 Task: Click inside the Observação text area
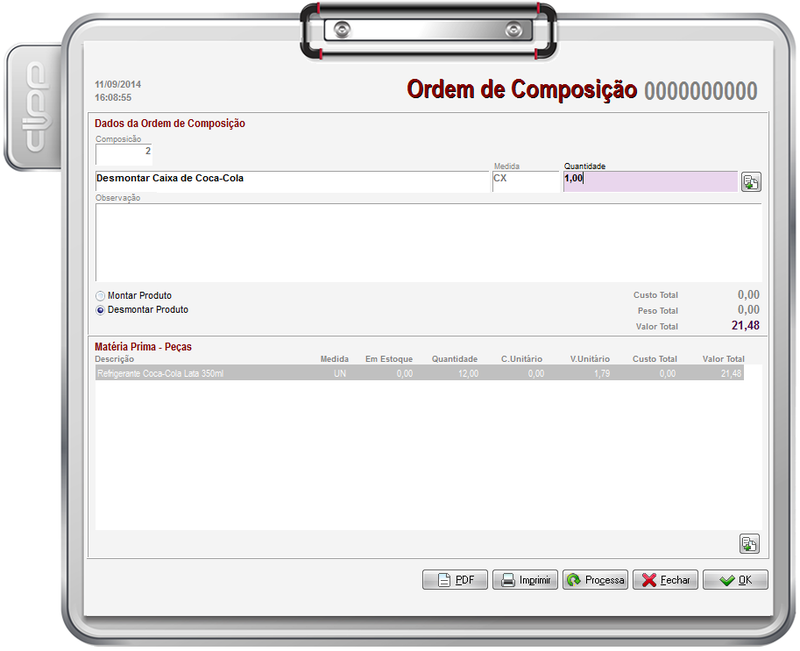click(x=428, y=243)
